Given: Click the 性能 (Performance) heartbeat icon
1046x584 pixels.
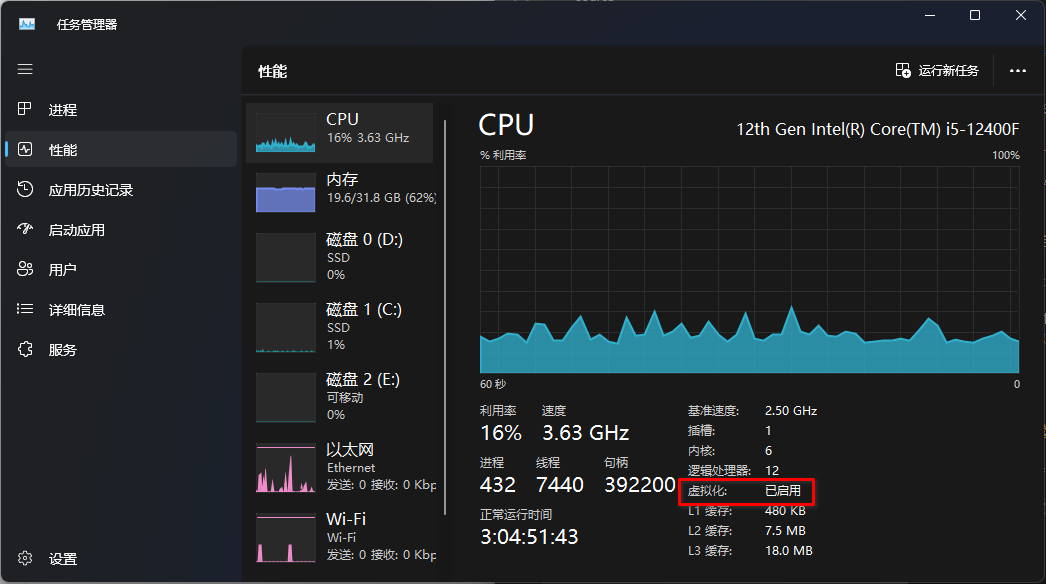Looking at the screenshot, I should tap(26, 150).
